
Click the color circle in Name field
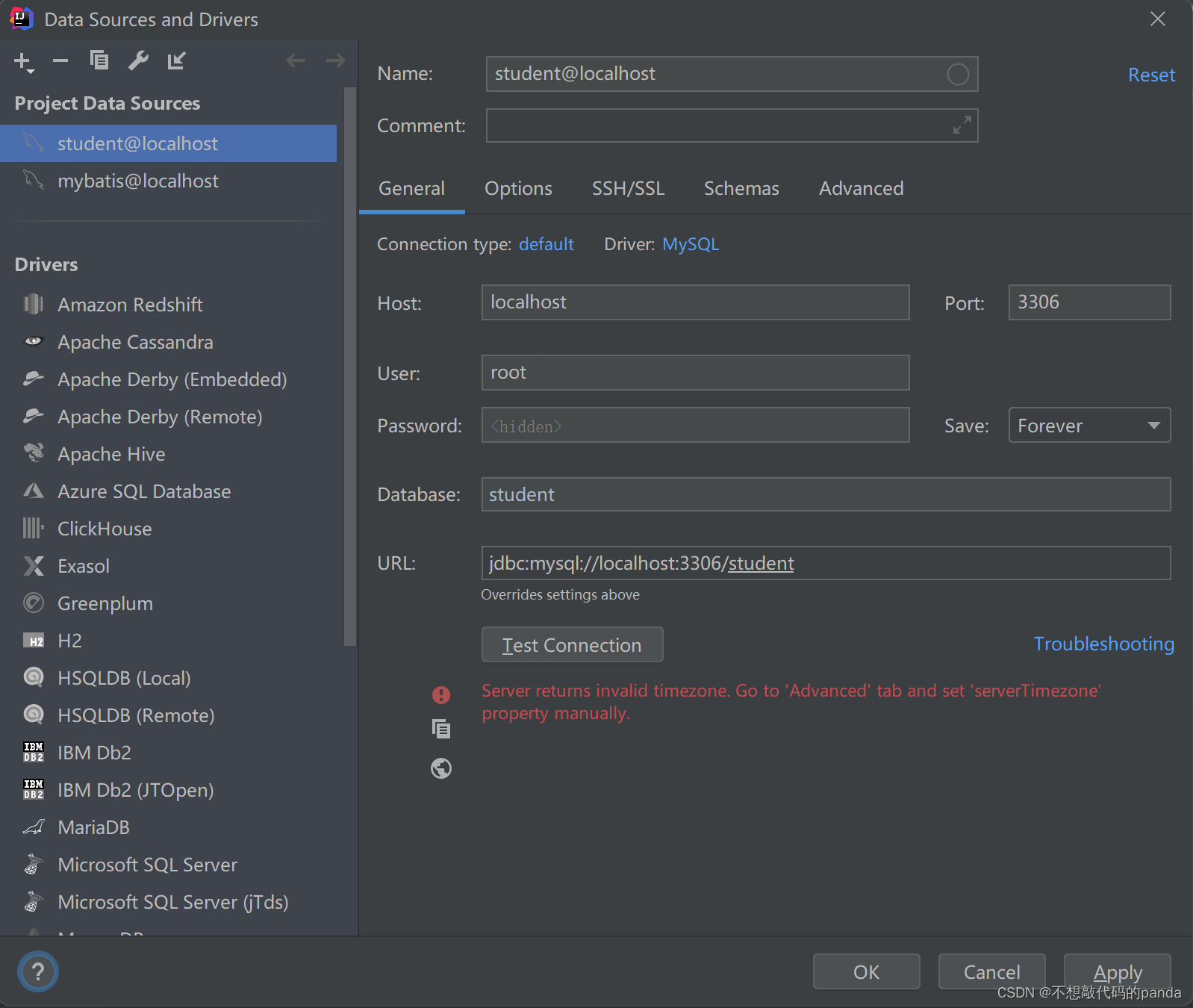[958, 74]
